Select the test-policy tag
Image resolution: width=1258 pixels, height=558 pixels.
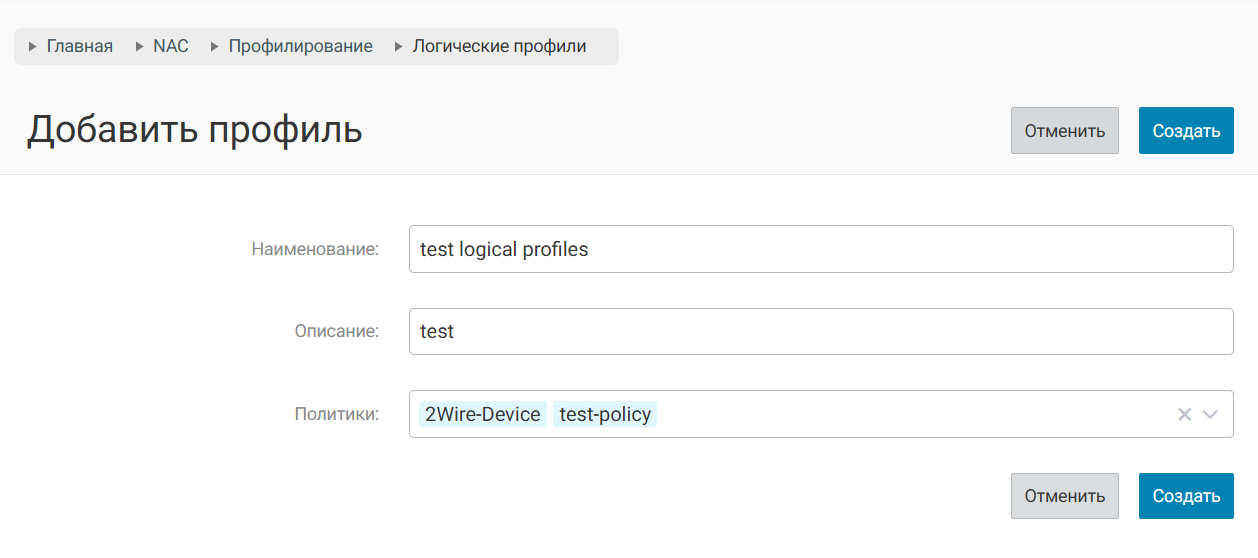(605, 414)
